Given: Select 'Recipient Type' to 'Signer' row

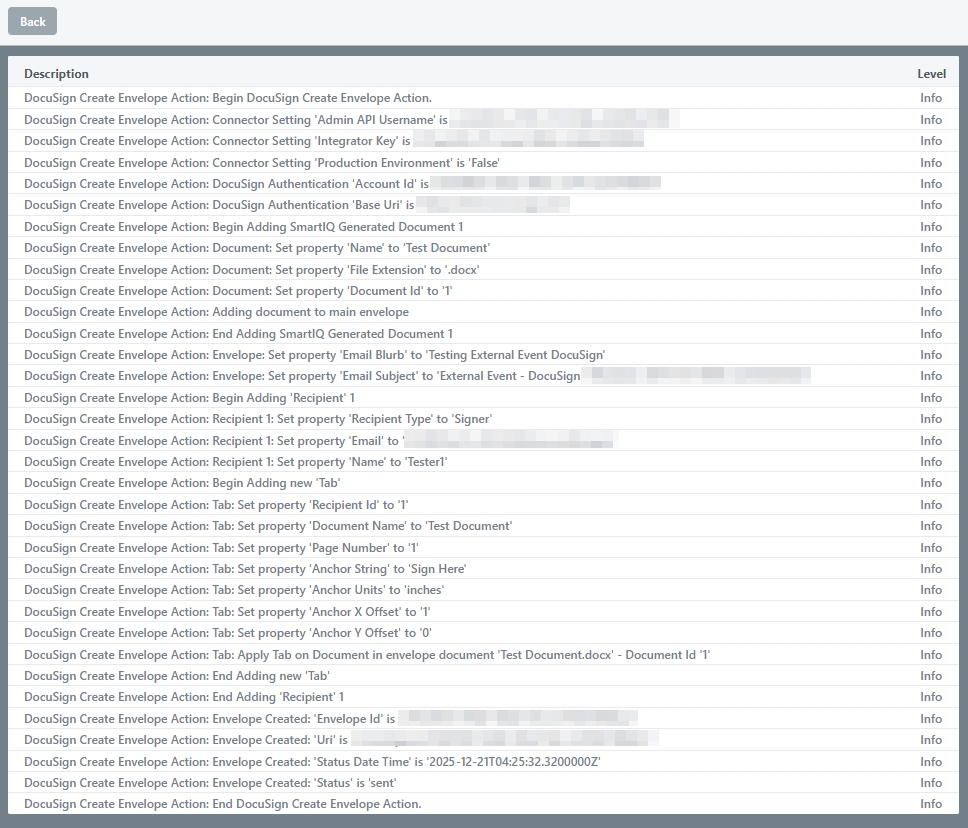Looking at the screenshot, I should click(483, 419).
